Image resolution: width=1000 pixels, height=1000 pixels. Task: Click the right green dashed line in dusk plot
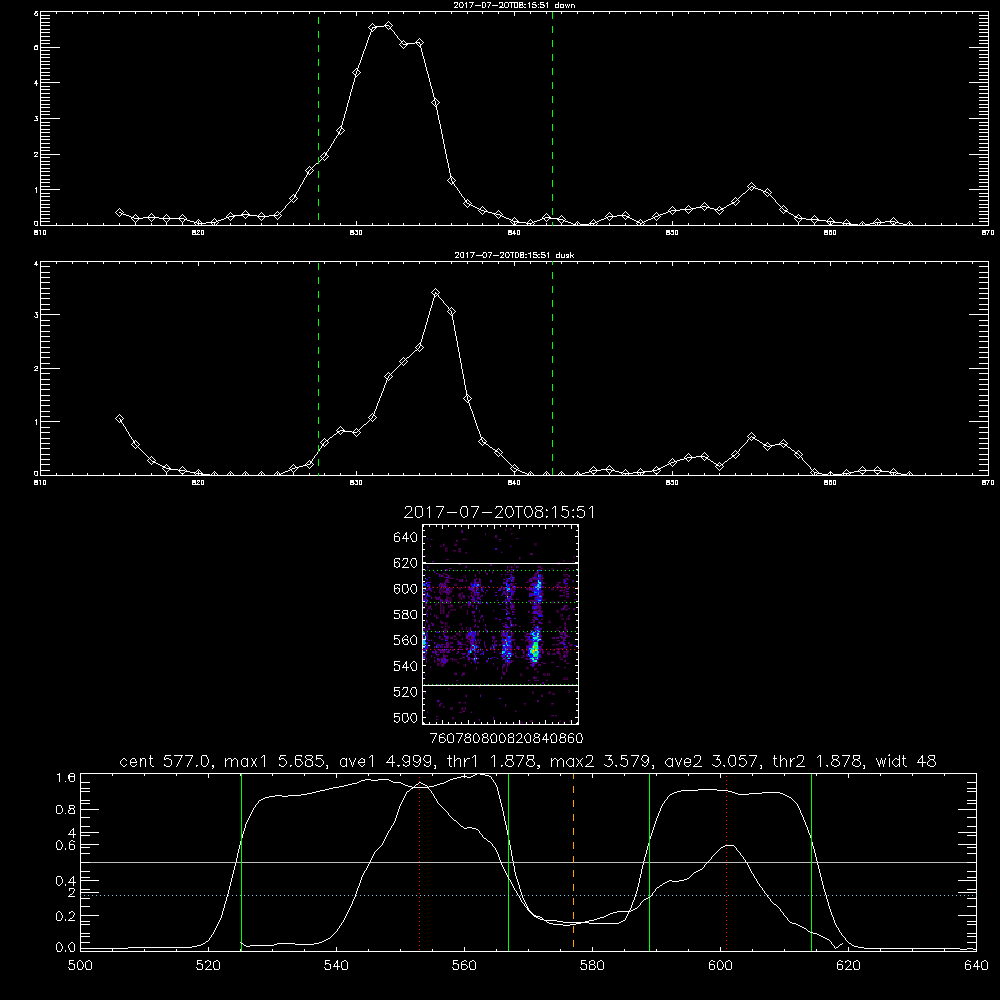point(552,368)
